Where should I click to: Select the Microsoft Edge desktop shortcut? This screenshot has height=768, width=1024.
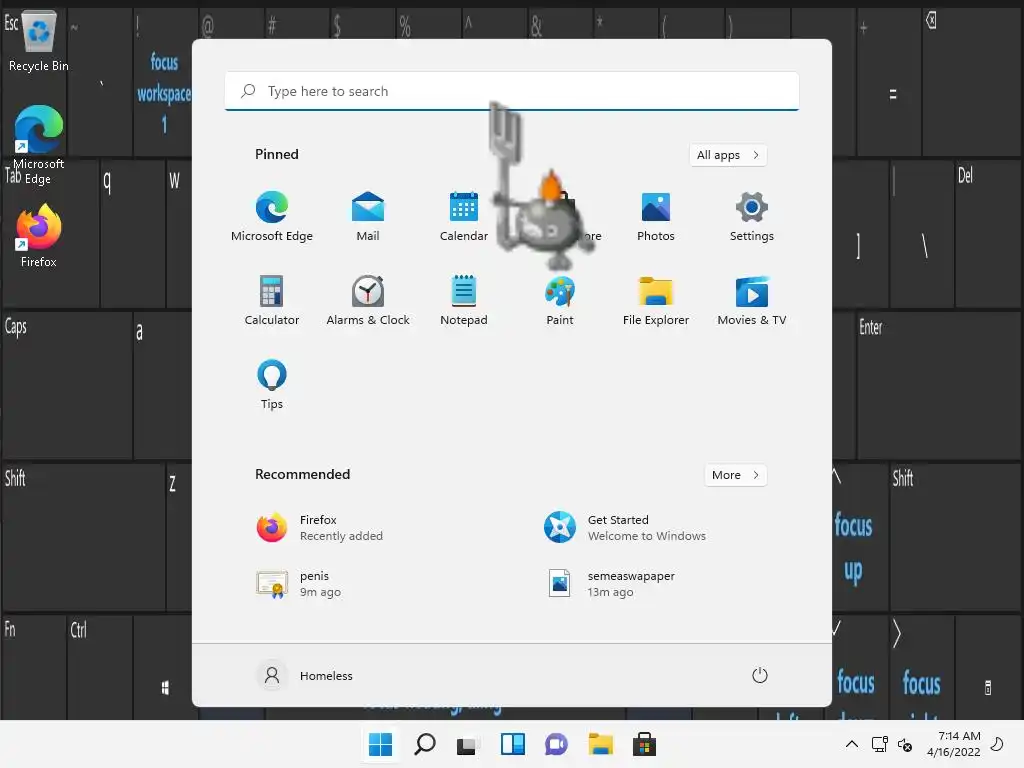(39, 145)
